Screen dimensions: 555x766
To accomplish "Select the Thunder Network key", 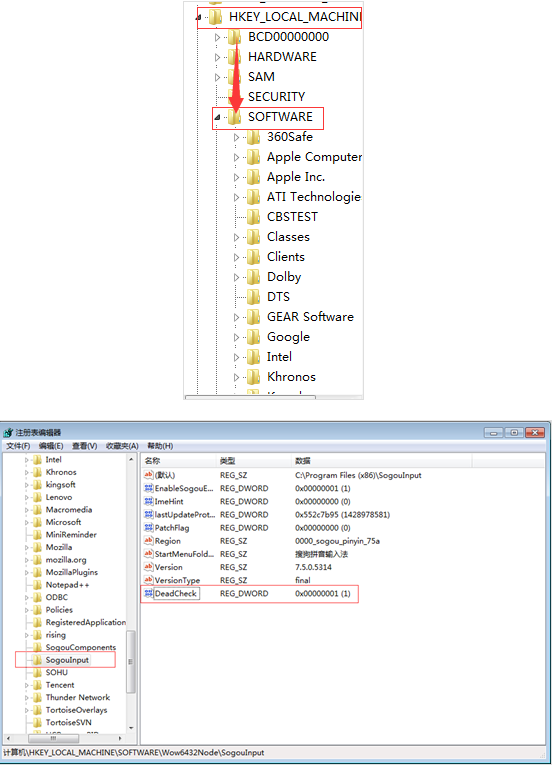I will coord(78,697).
